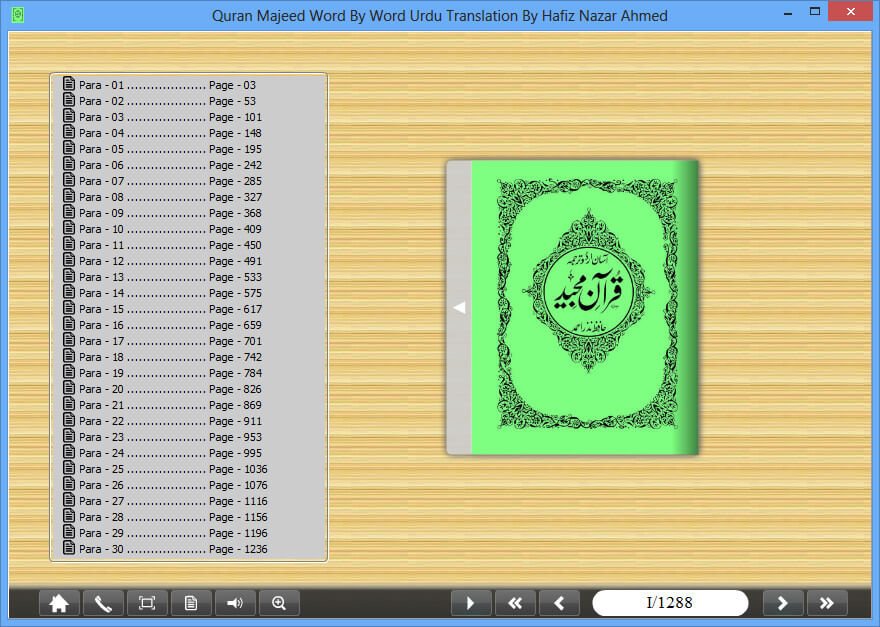
Task: Click the white flip arrow on book spine
Action: pos(459,308)
